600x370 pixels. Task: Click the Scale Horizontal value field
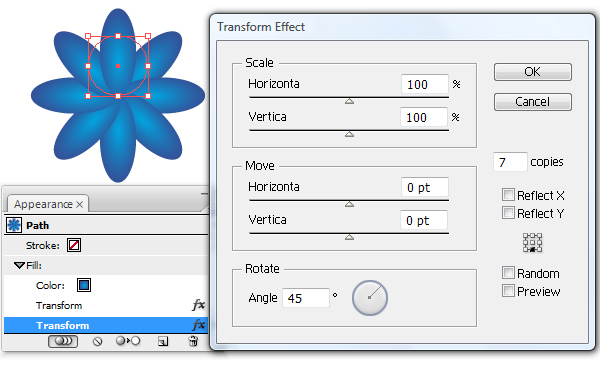pos(425,84)
